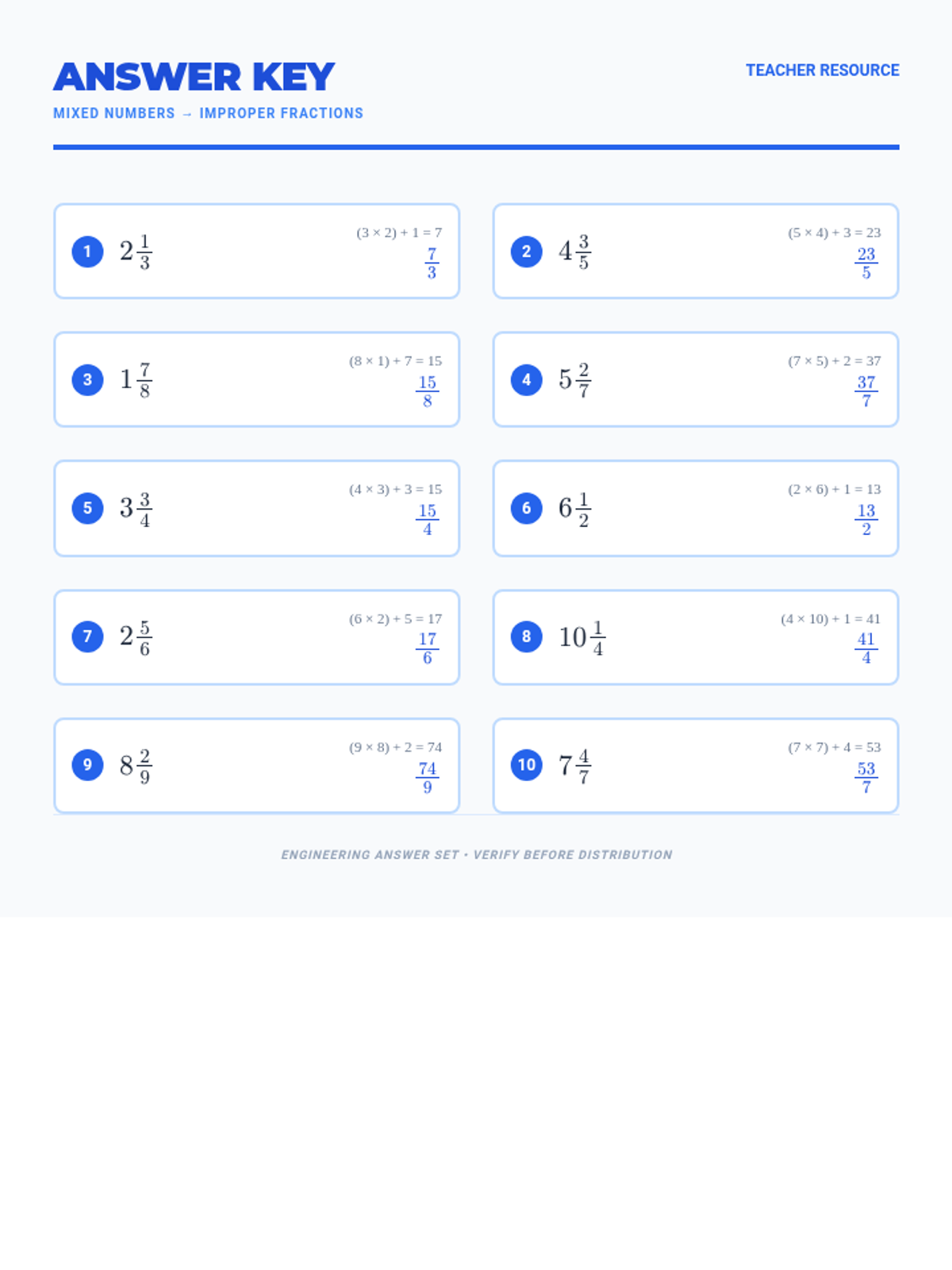Image resolution: width=952 pixels, height=1270 pixels.
Task: Click the blue number 1 badge
Action: (x=87, y=252)
